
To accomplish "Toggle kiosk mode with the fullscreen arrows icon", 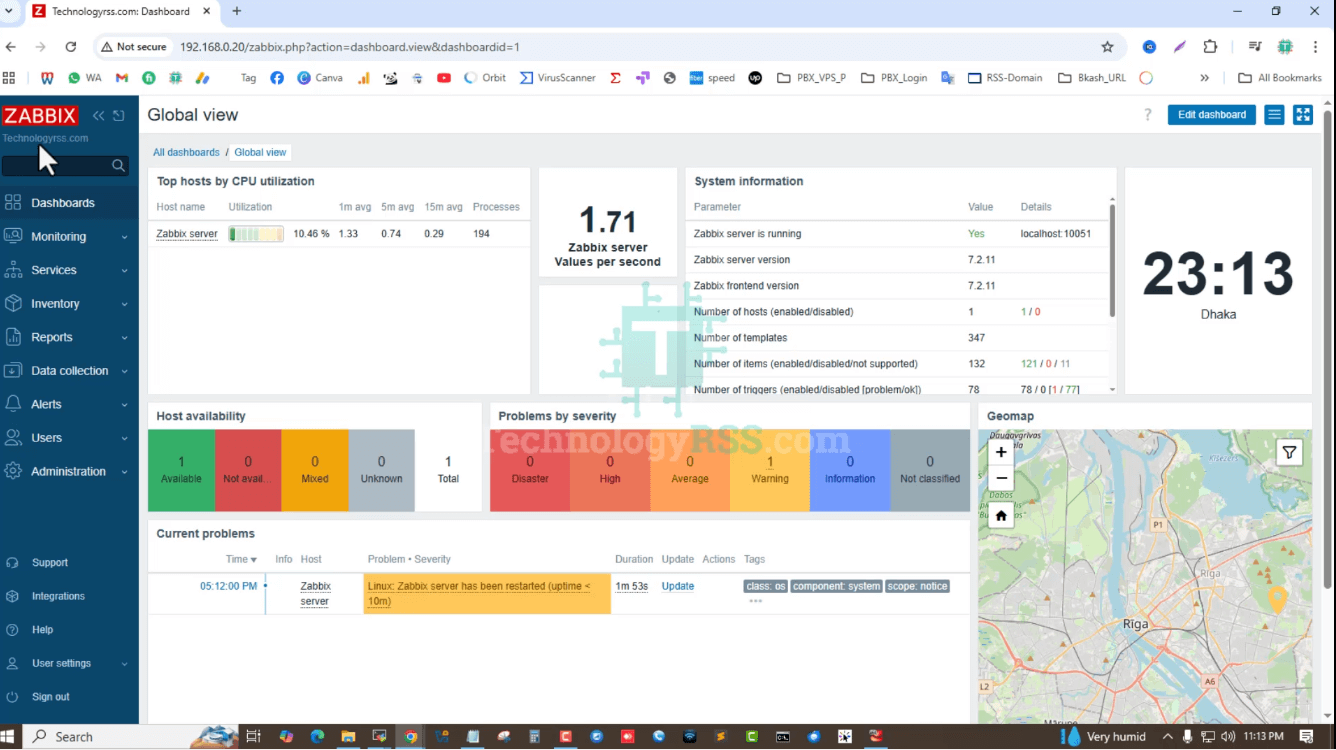I will point(1302,114).
